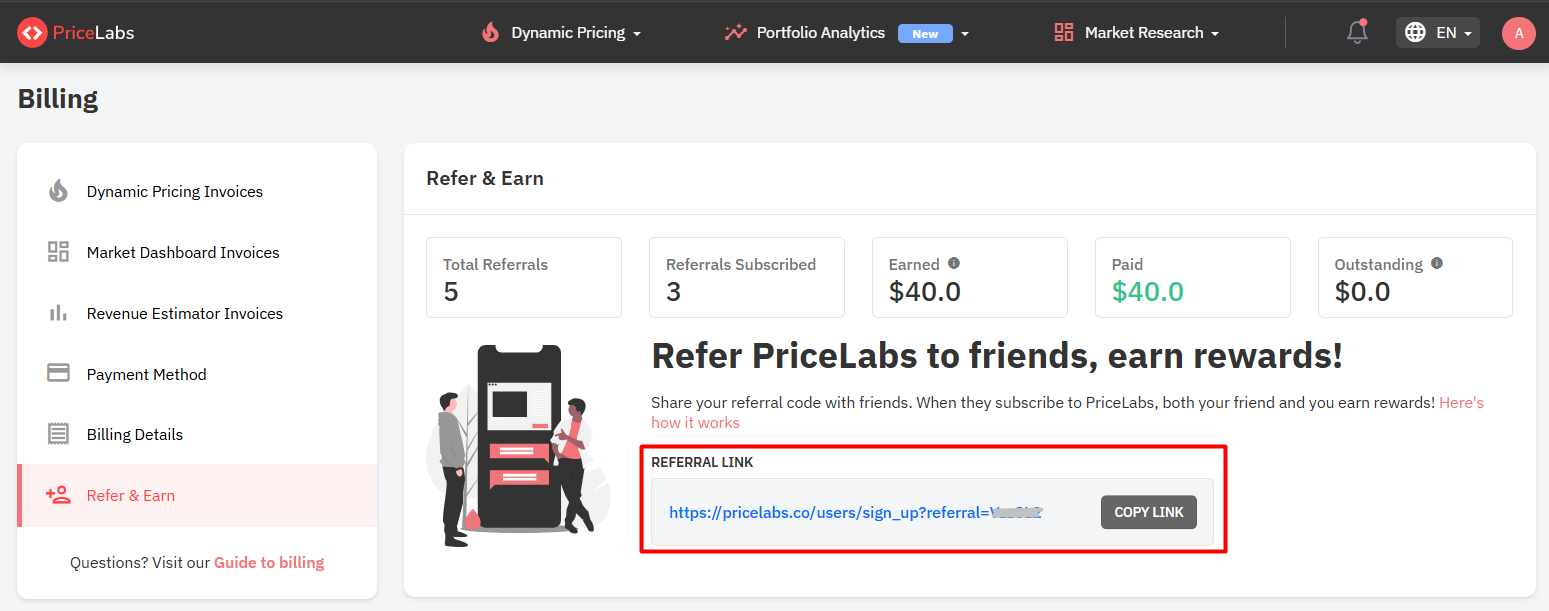Viewport: 1549px width, 611px height.
Task: Click the Portfolio Analytics chart icon
Action: point(735,32)
